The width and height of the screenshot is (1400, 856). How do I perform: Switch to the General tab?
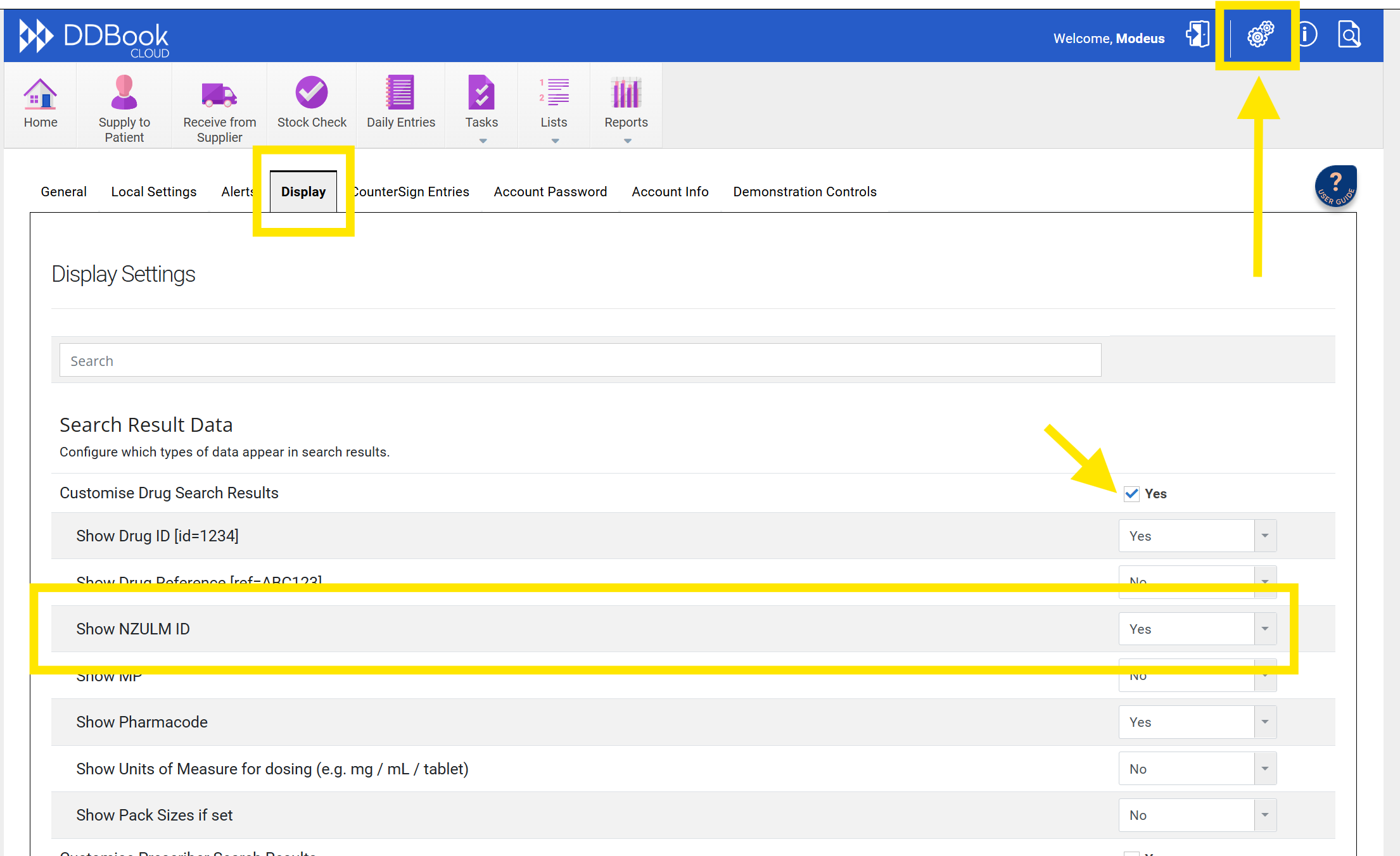click(63, 192)
